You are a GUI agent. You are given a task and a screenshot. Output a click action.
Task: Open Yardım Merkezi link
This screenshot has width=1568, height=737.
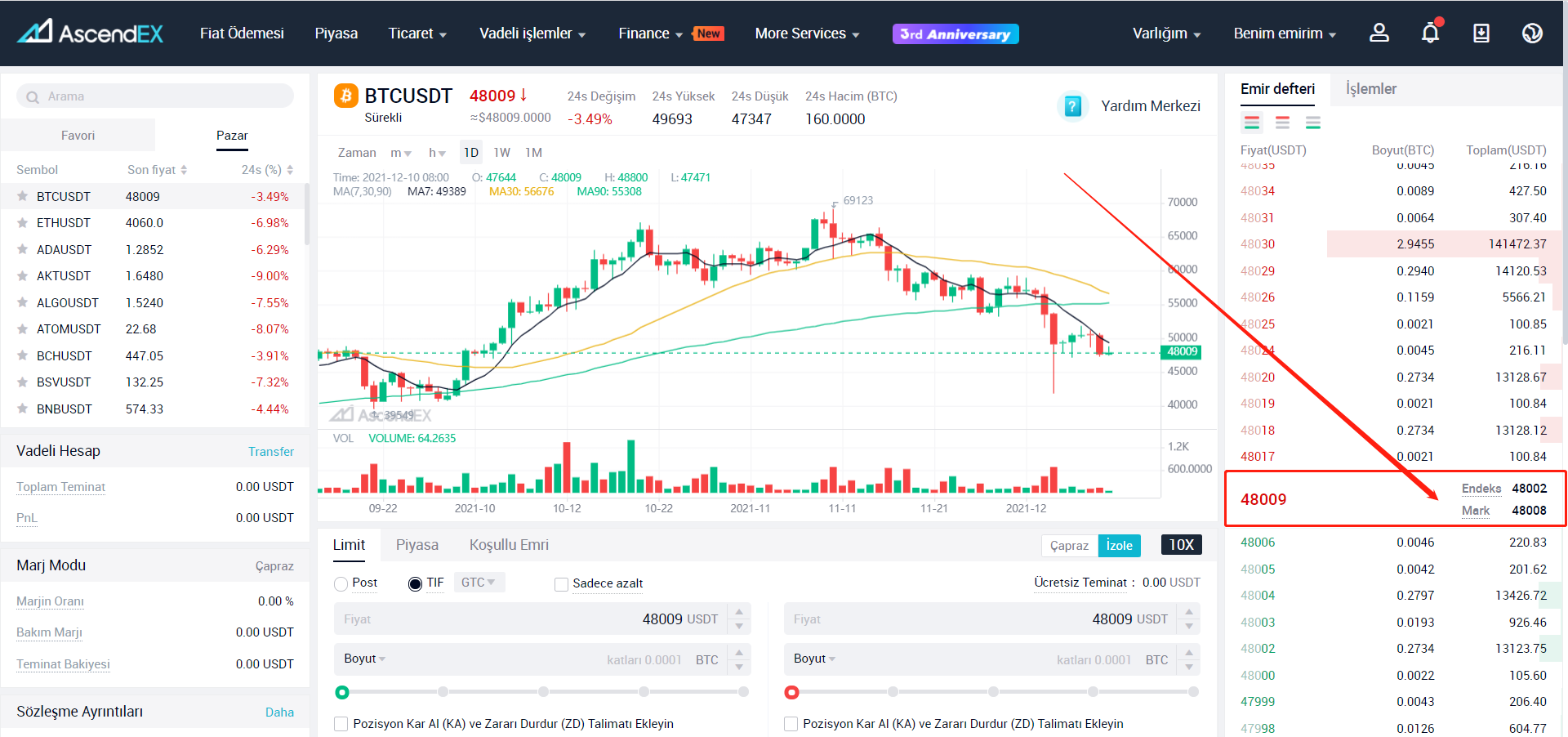(1151, 106)
